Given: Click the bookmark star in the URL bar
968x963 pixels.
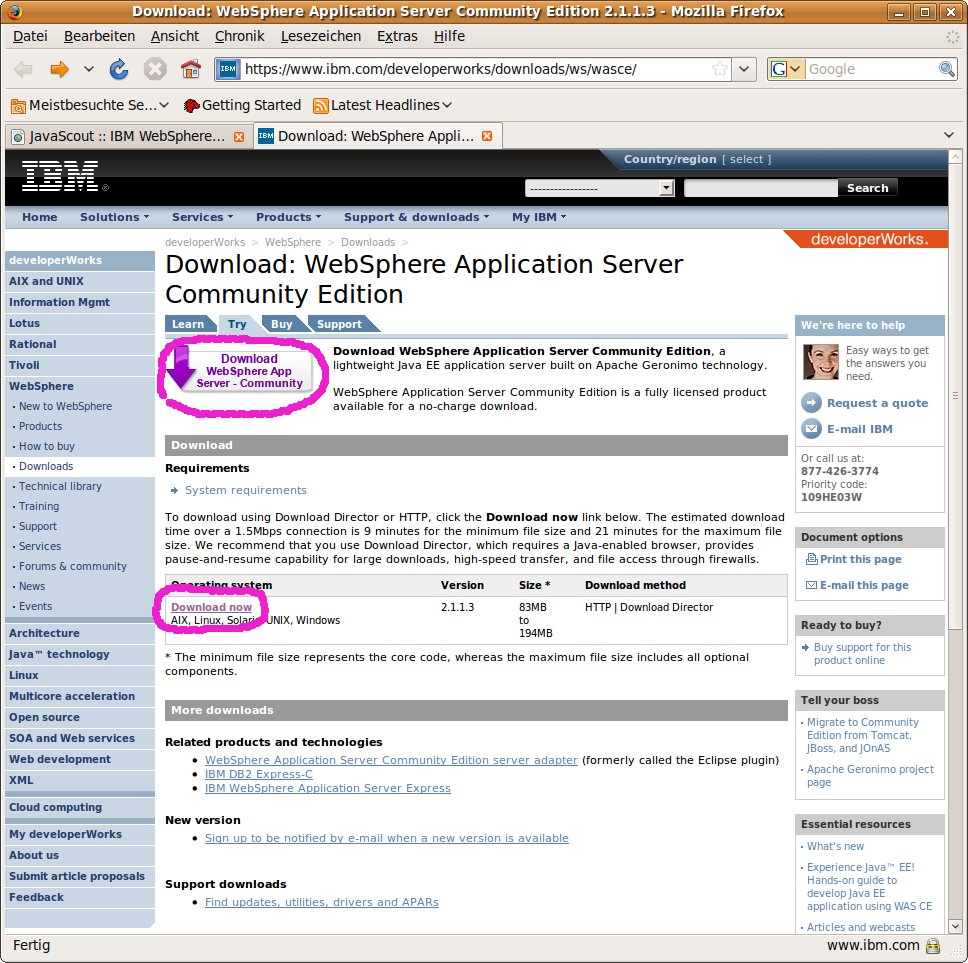Looking at the screenshot, I should coord(720,69).
